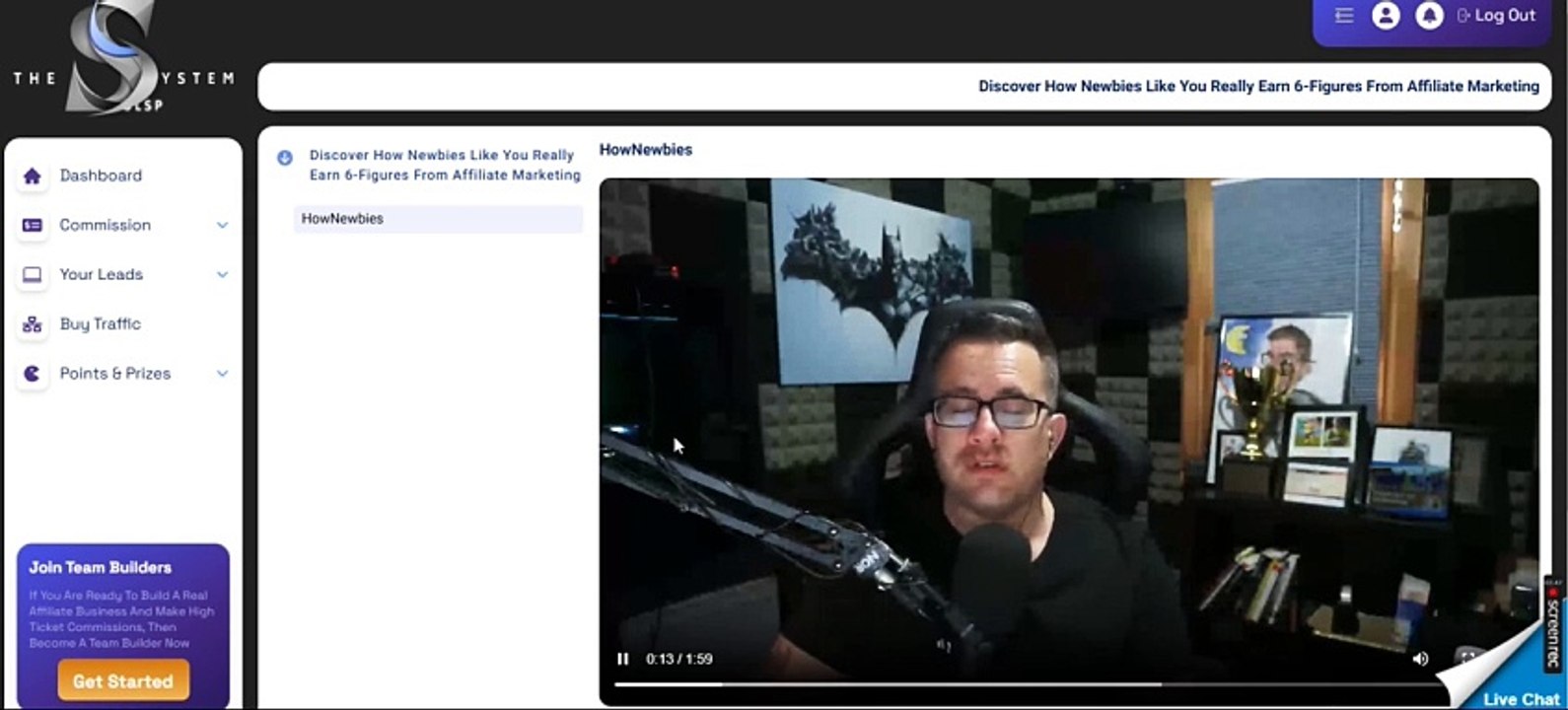Click the top banner headline text
This screenshot has height=710, width=1568.
pos(1258,87)
